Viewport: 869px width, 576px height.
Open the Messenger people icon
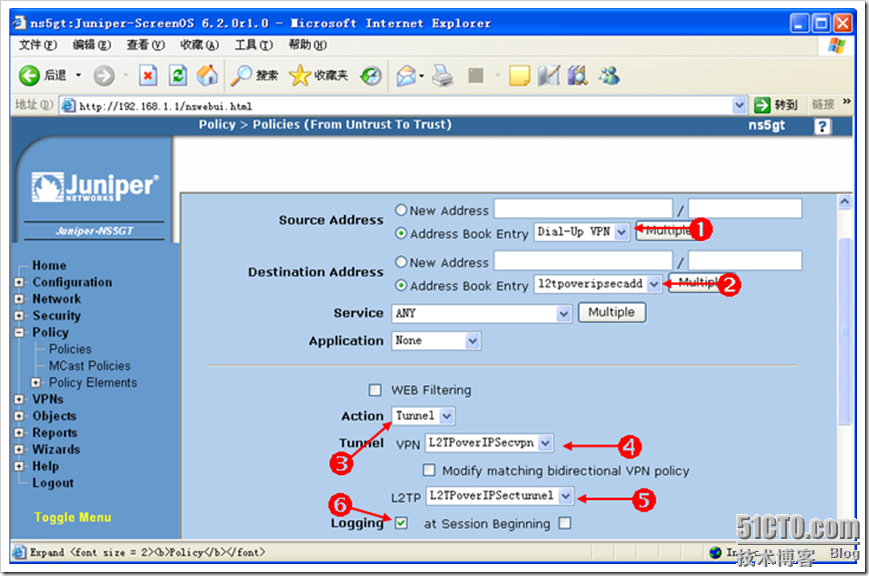point(609,75)
